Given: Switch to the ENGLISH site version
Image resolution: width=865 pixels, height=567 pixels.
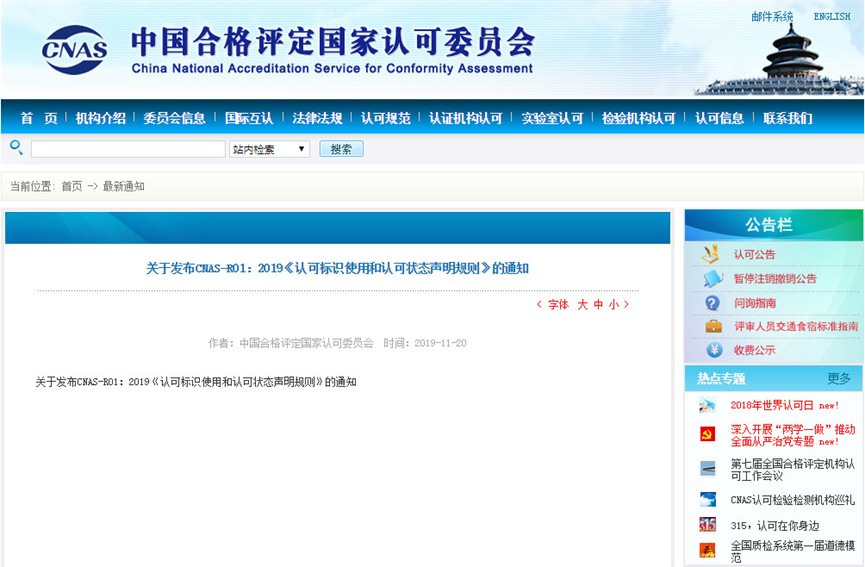Looking at the screenshot, I should tap(832, 17).
